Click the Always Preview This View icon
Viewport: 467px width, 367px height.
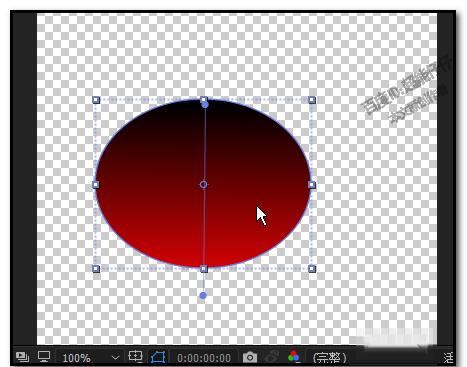(x=22, y=357)
